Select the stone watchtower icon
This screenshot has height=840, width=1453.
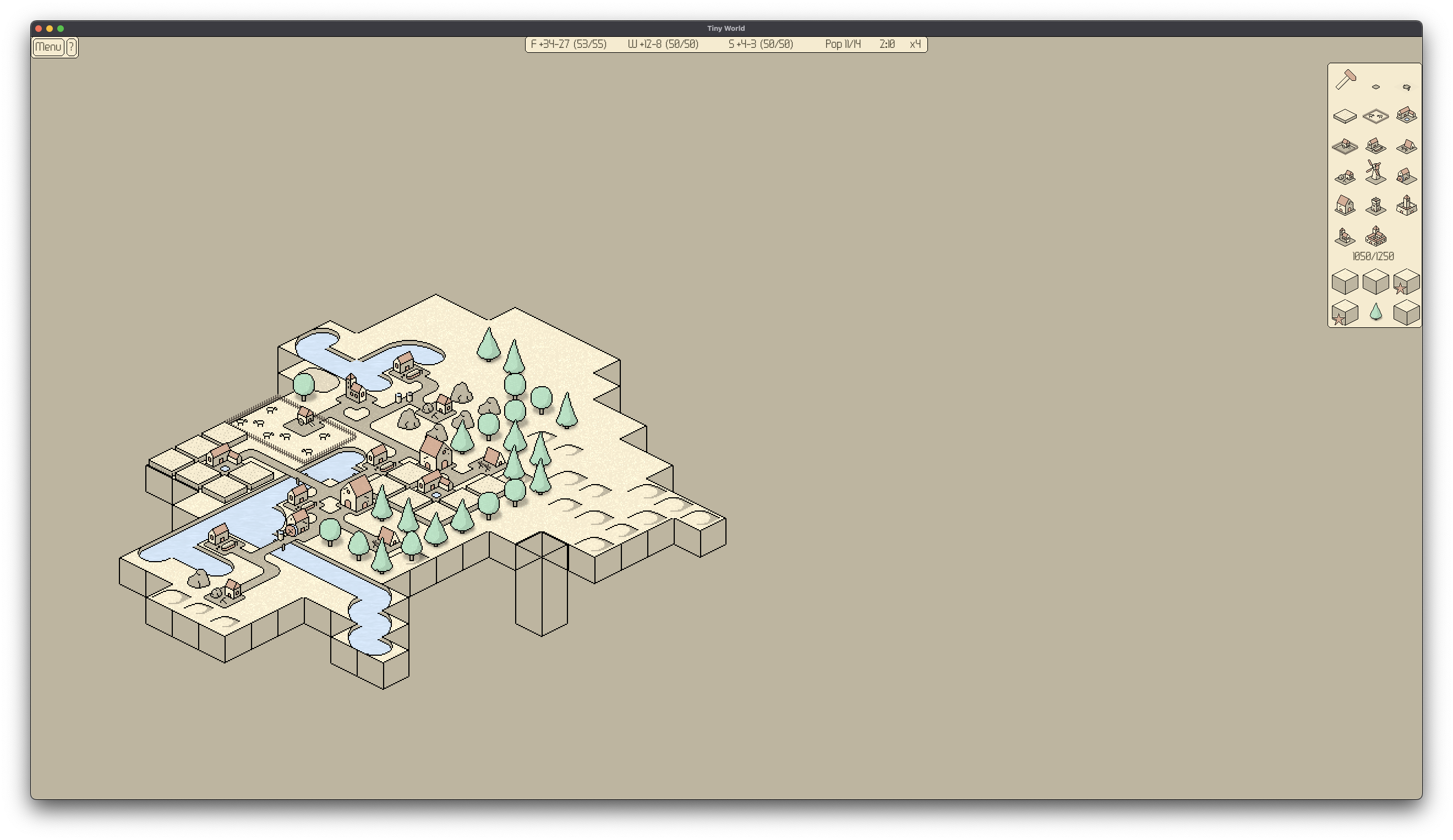tap(1375, 205)
